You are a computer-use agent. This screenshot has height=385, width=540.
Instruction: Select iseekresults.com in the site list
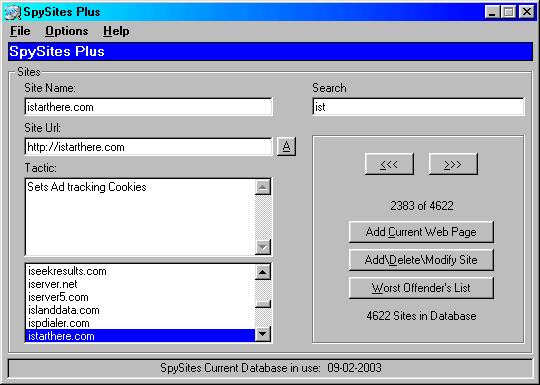click(141, 271)
